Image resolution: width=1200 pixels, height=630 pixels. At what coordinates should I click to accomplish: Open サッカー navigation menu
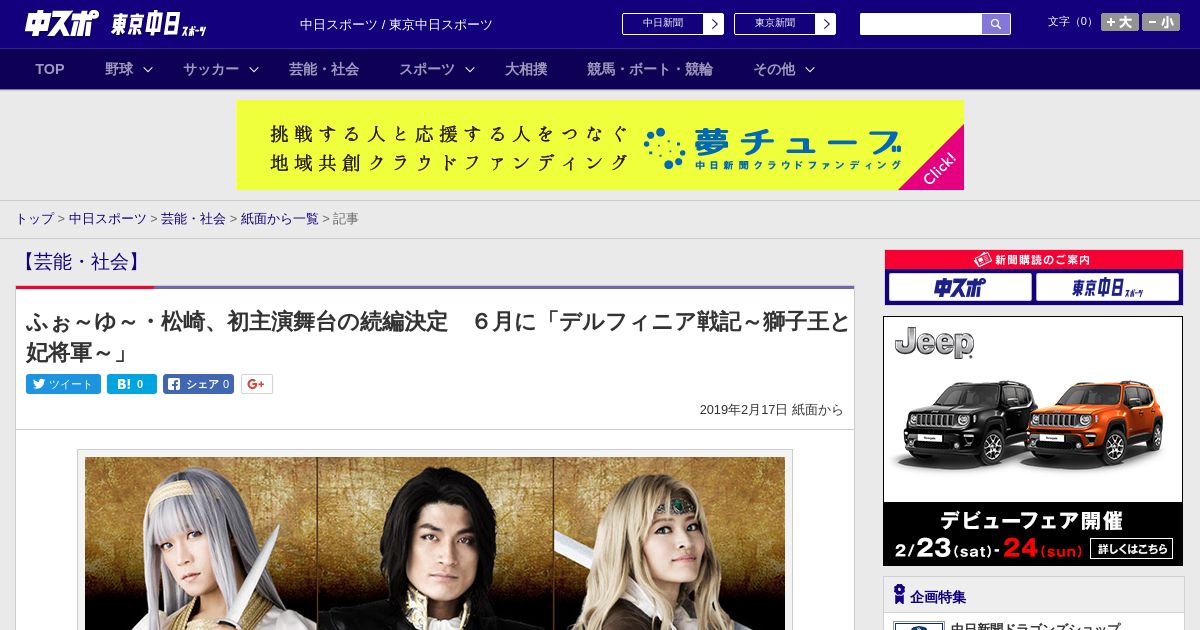(x=211, y=69)
